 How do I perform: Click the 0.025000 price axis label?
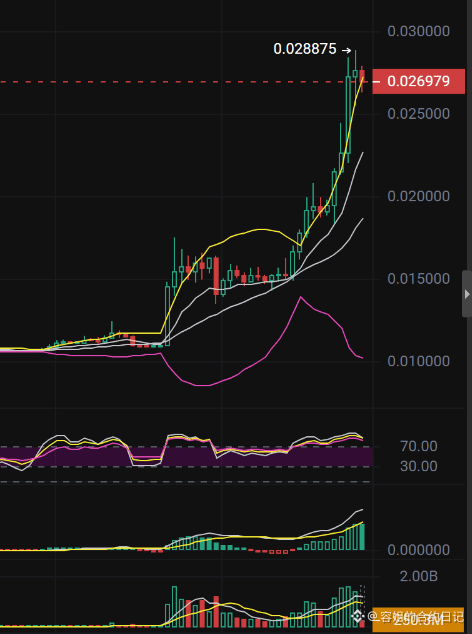(x=418, y=114)
